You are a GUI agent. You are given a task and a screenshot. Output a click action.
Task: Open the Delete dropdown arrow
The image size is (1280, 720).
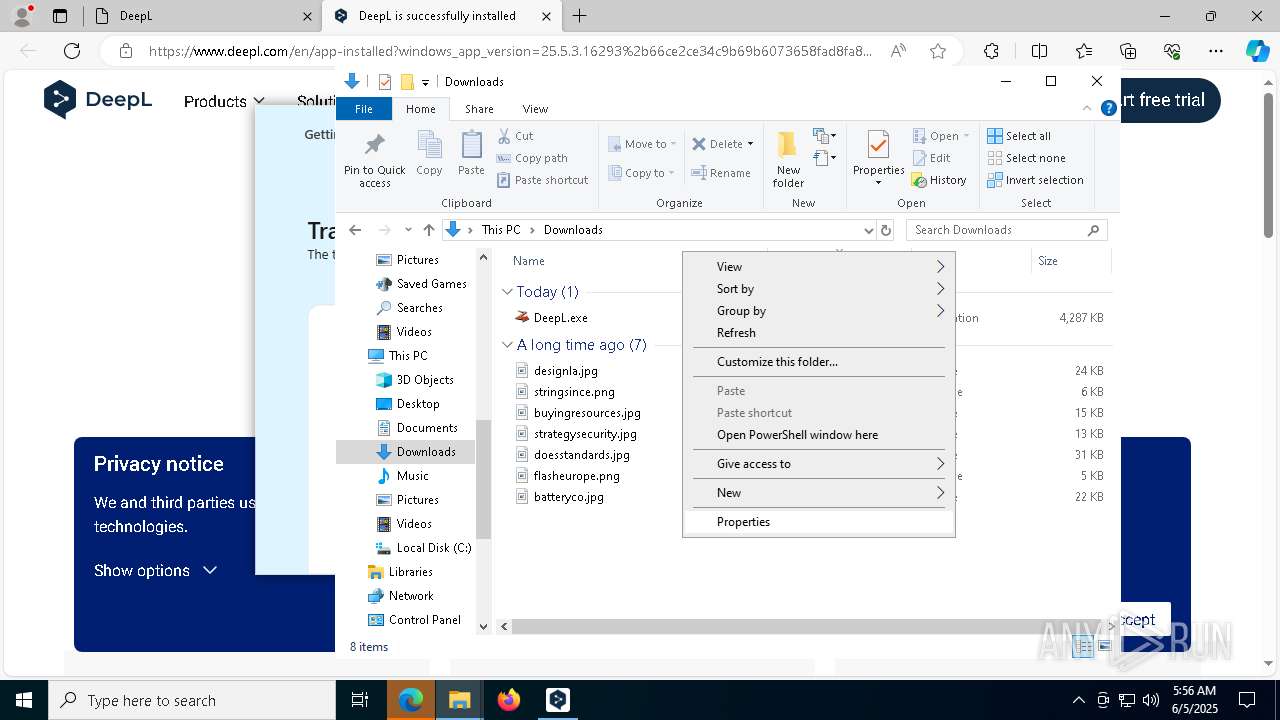[750, 144]
